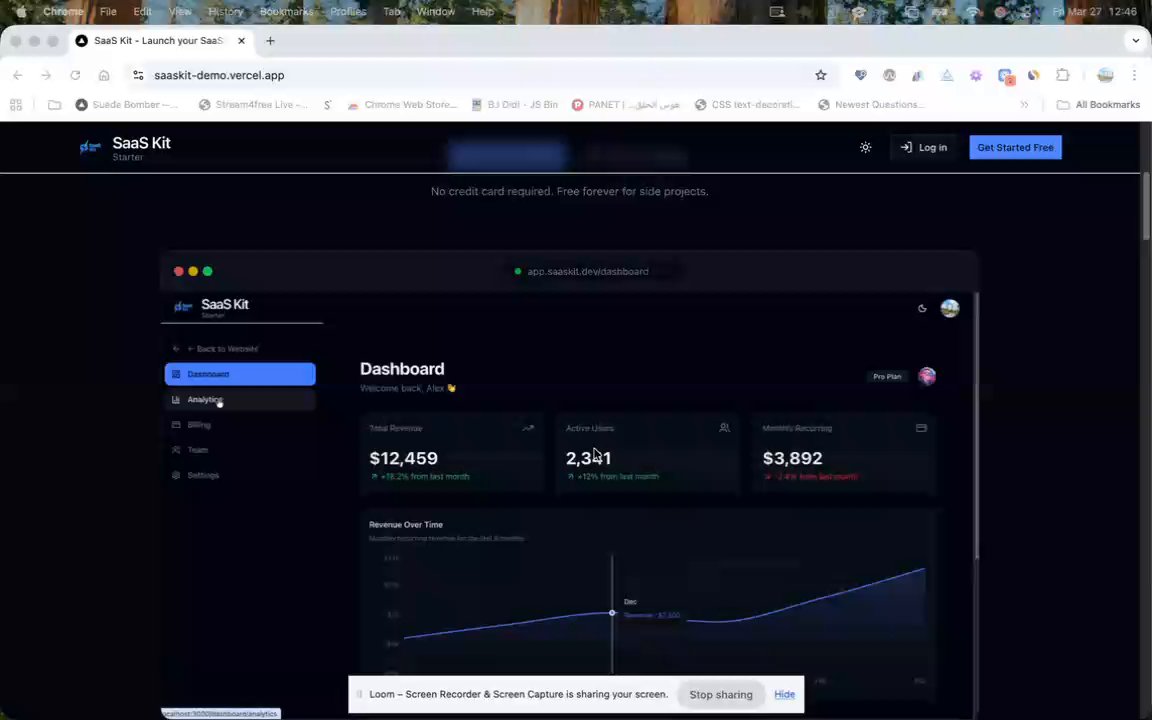Click the $3,892 monthly recurring value

792,458
